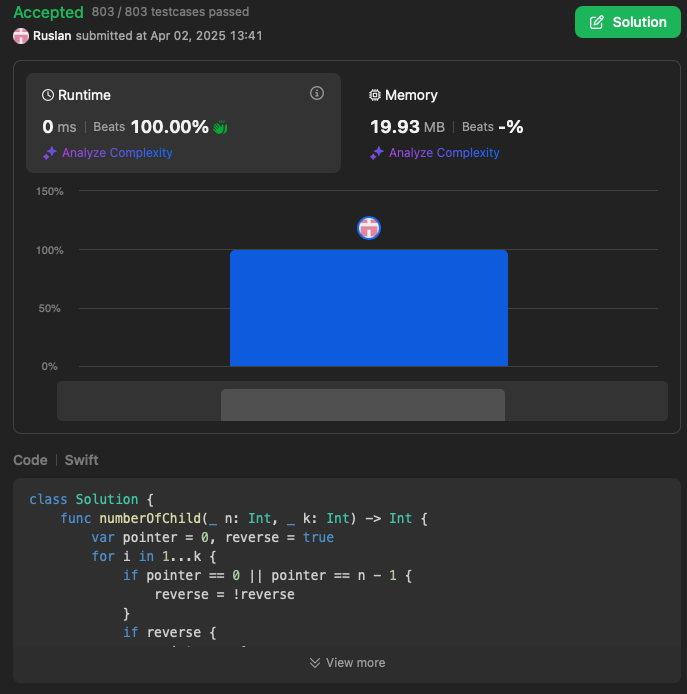Screen dimensions: 687x694
Task: Click the sparkle icon under Memory stats
Action: (x=376, y=153)
